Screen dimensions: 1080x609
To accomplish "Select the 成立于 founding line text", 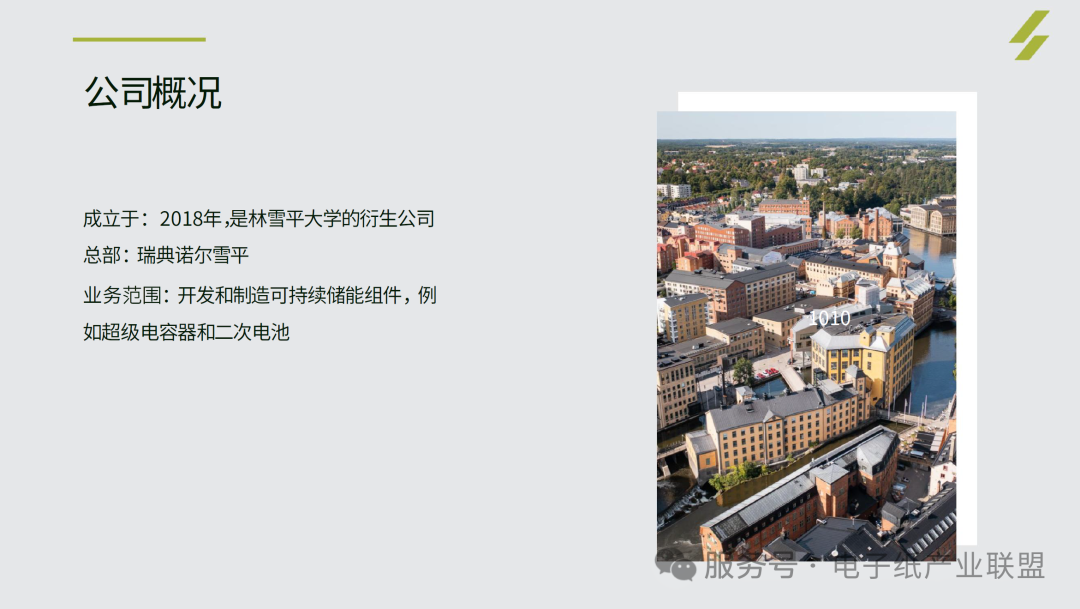I will click(259, 219).
